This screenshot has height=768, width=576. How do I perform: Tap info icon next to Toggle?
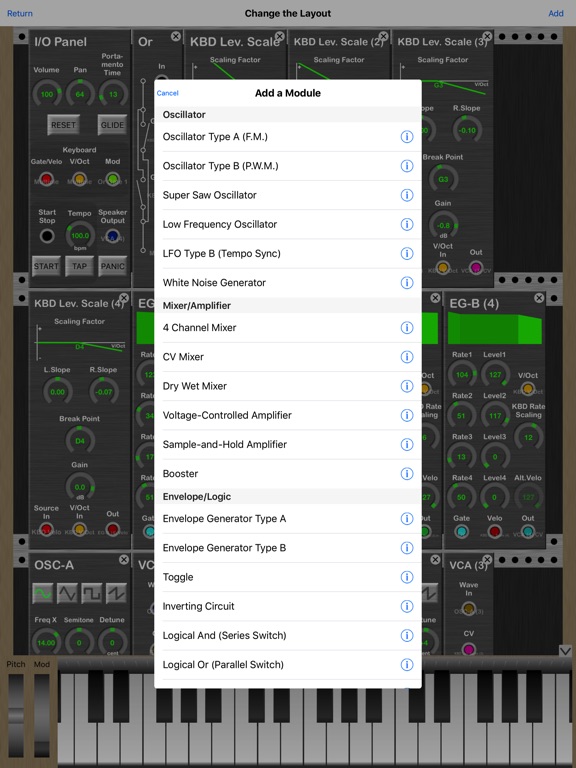point(407,577)
